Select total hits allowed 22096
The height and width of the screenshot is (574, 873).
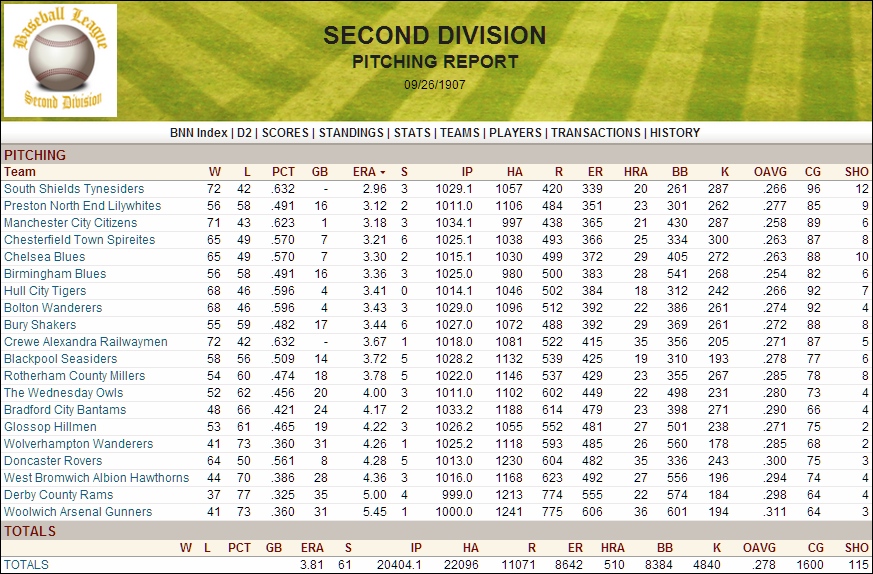(x=461, y=565)
